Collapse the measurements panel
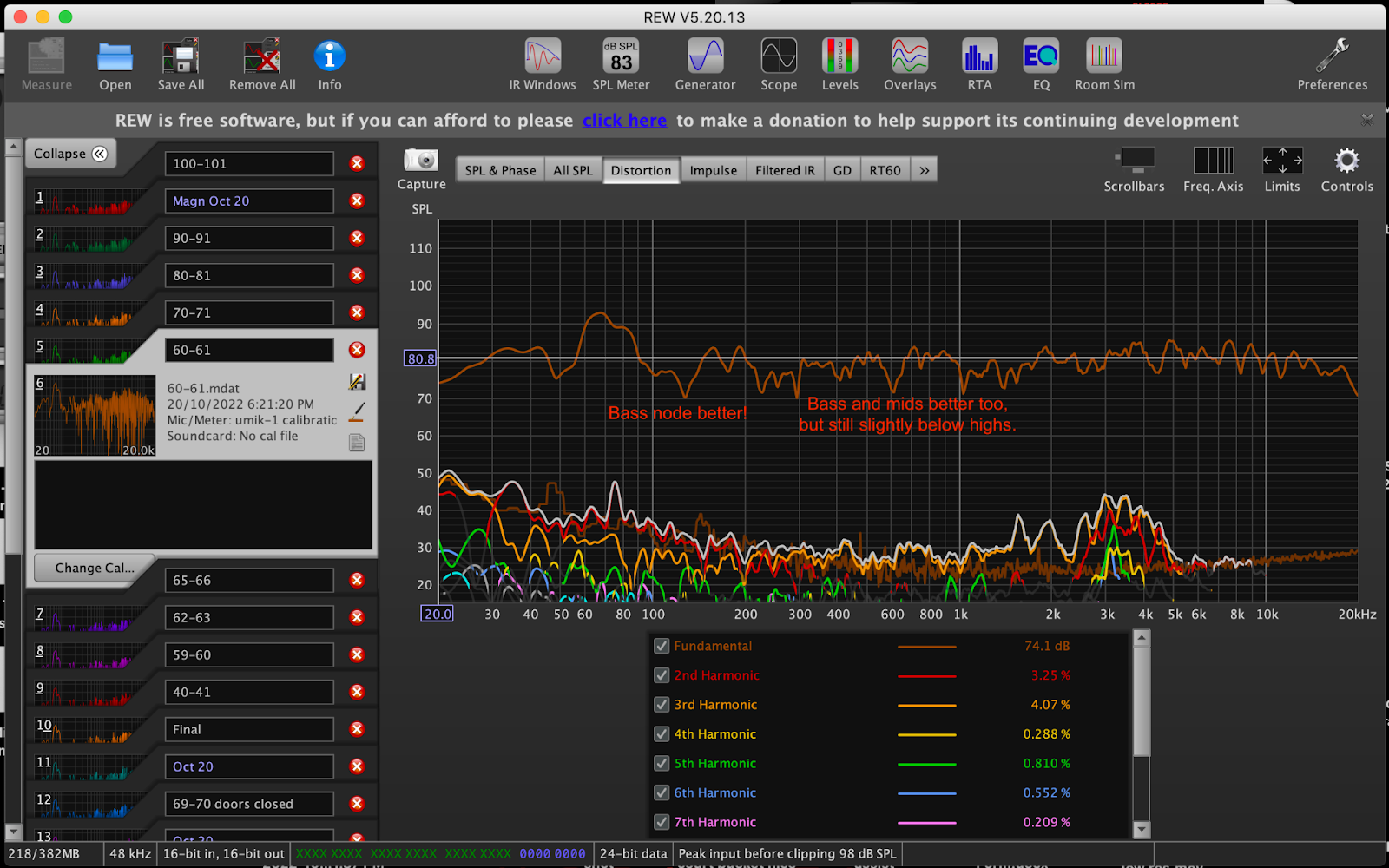This screenshot has width=1389, height=868. tap(70, 154)
